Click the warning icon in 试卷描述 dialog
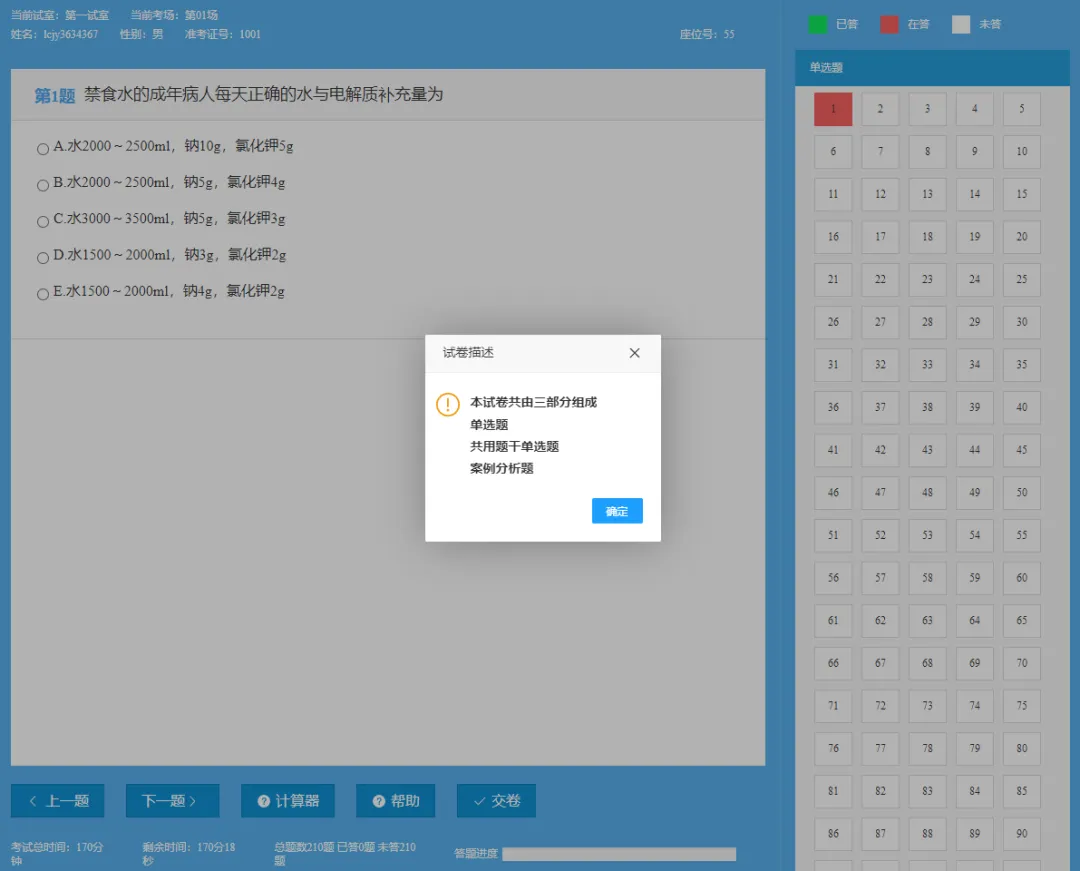1080x871 pixels. pos(447,404)
